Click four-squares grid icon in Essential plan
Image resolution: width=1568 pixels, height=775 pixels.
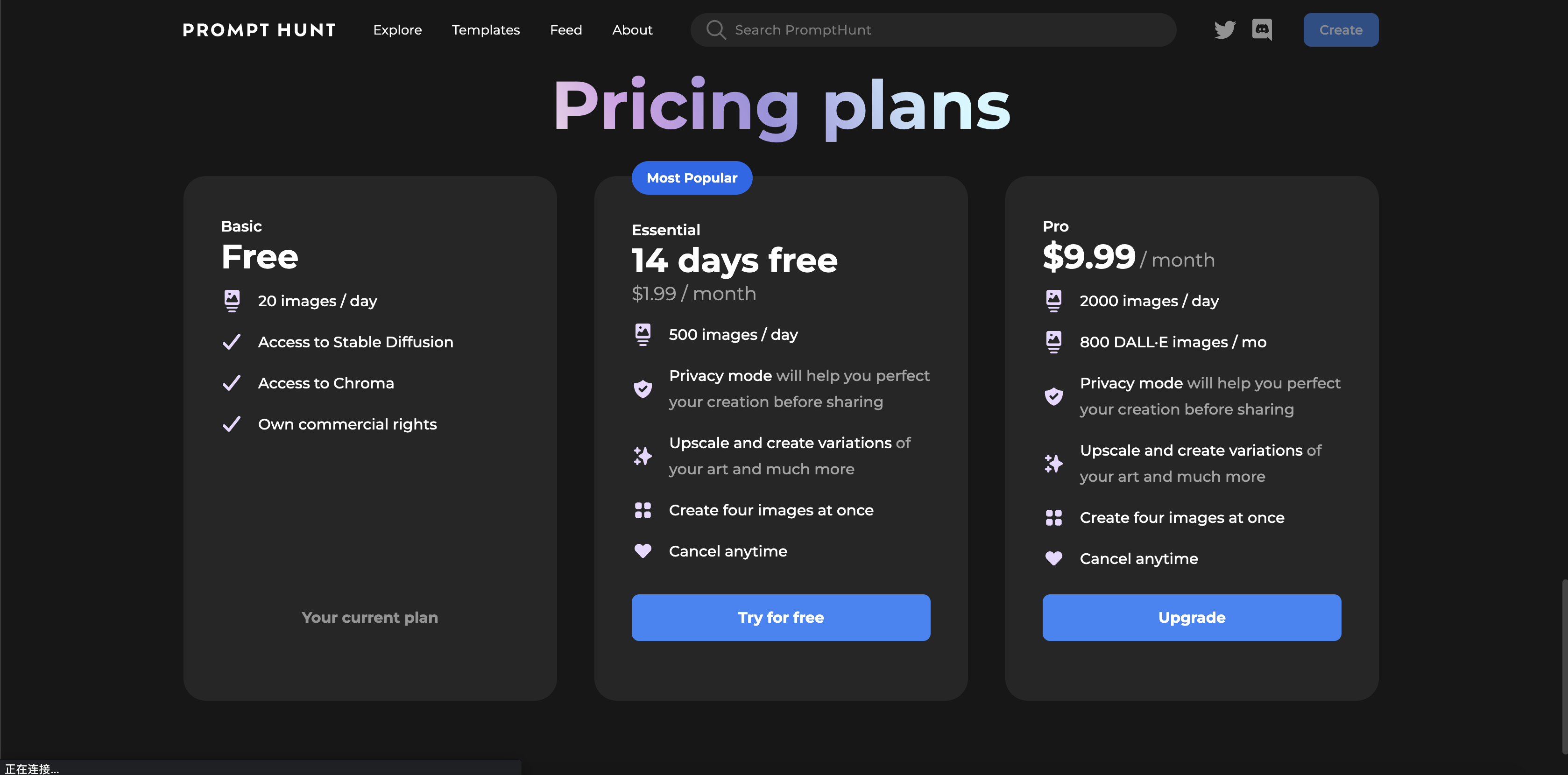click(x=643, y=510)
